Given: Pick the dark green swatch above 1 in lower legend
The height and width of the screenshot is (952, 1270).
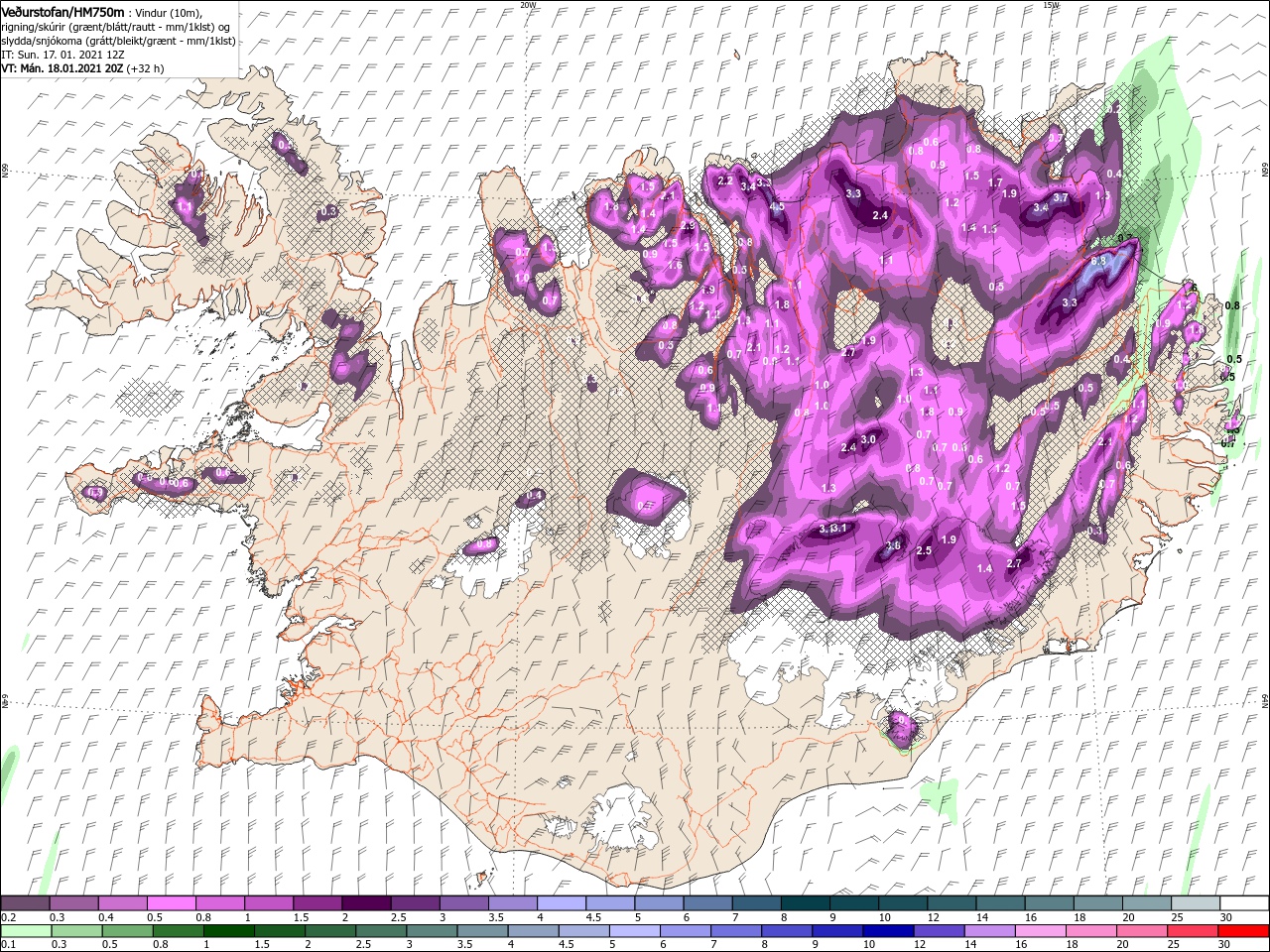Looking at the screenshot, I should click(x=228, y=930).
